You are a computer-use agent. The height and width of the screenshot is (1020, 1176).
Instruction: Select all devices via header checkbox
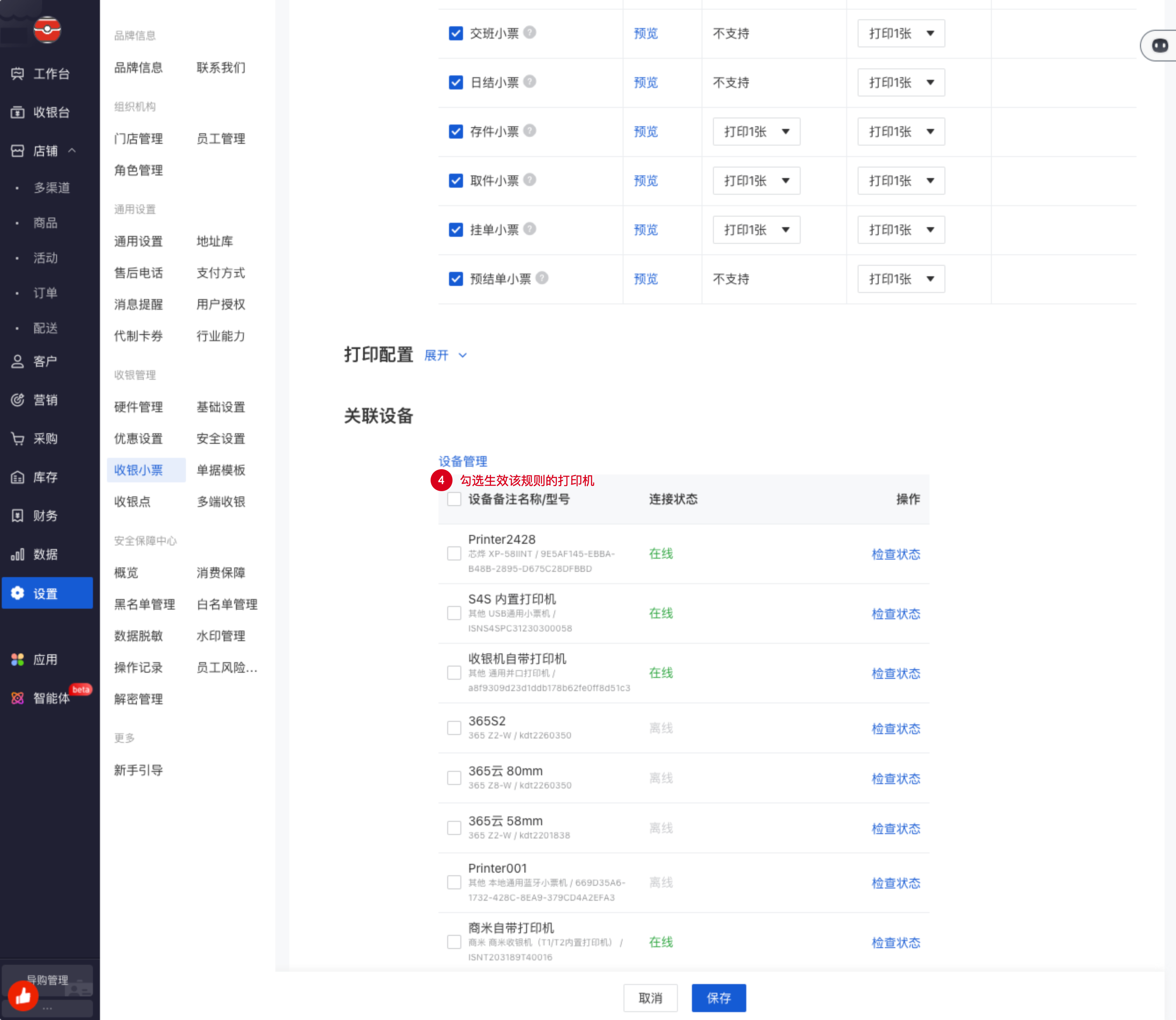click(x=454, y=499)
